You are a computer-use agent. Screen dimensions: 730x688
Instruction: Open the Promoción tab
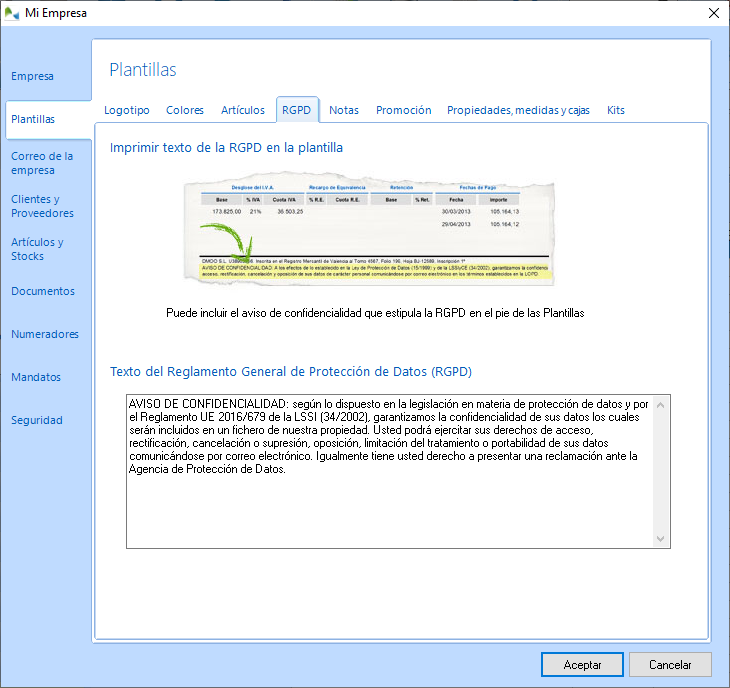[404, 110]
